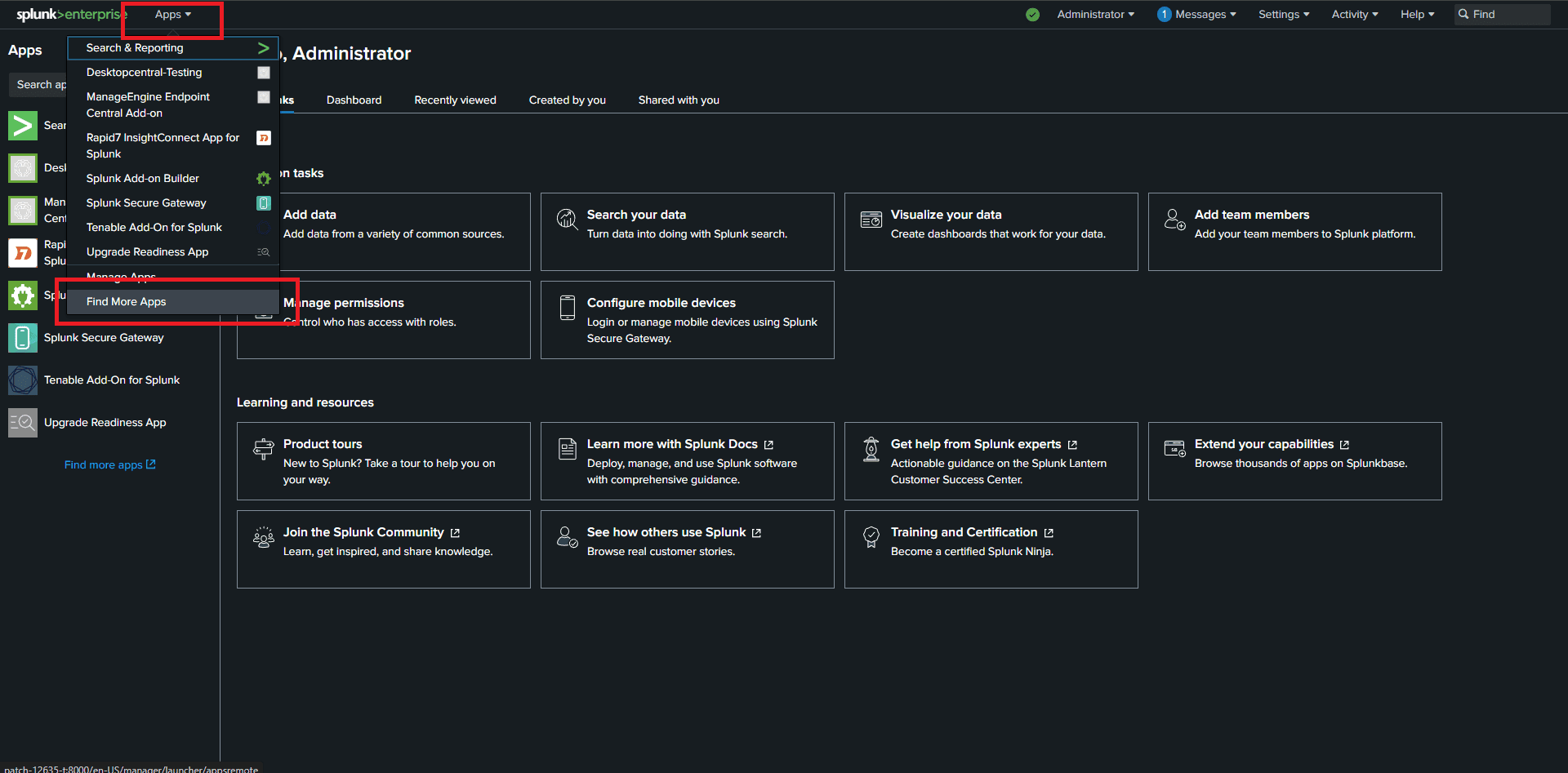Click Rapid7 InsightConnect icon in dropdown
The image size is (1568, 773).
[264, 138]
